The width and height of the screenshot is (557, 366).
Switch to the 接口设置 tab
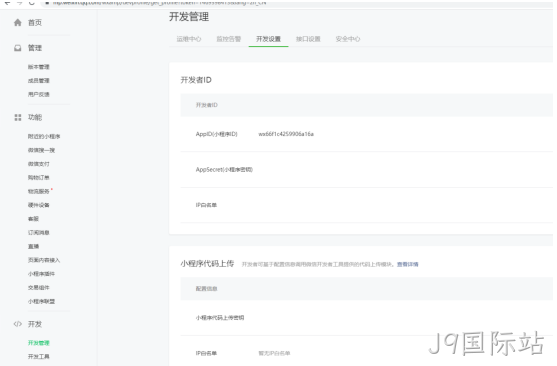[308, 39]
